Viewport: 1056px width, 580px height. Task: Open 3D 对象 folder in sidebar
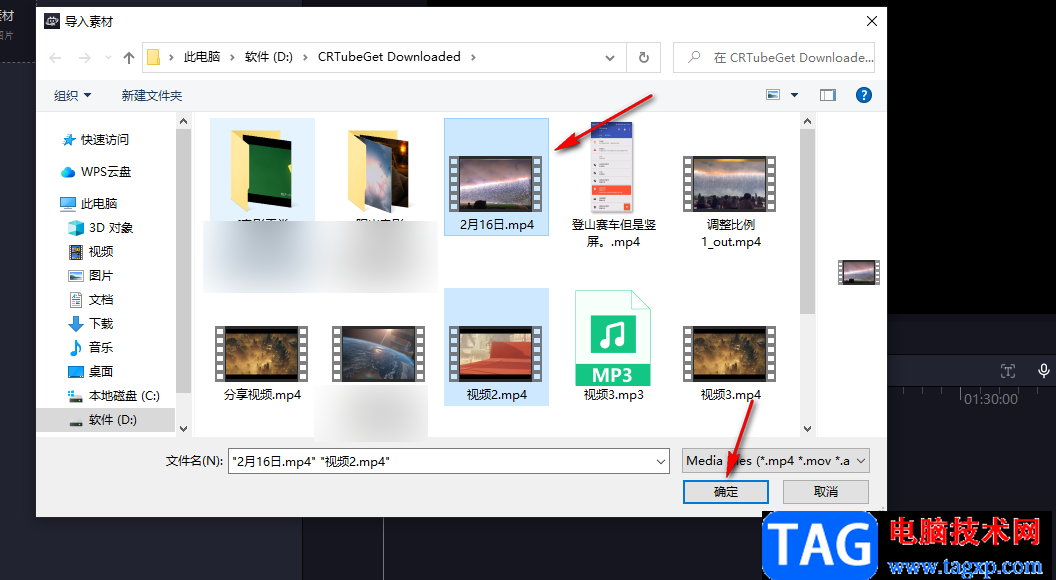click(x=101, y=228)
